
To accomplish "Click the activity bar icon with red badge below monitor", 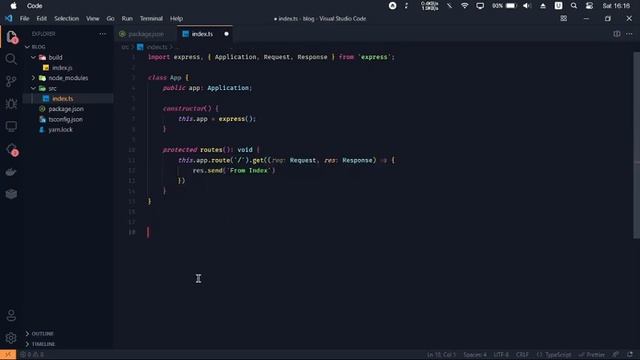I will click(x=11, y=149).
